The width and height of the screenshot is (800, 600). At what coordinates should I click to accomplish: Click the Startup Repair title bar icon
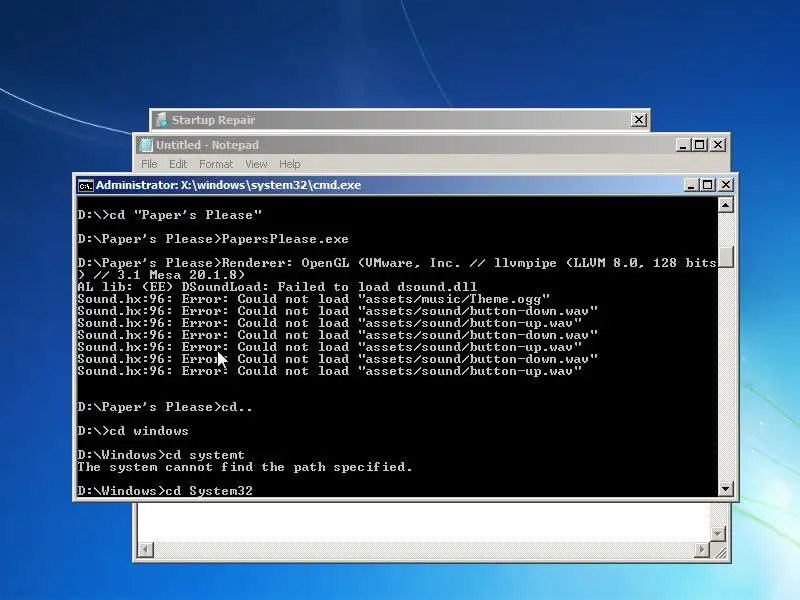pos(162,120)
